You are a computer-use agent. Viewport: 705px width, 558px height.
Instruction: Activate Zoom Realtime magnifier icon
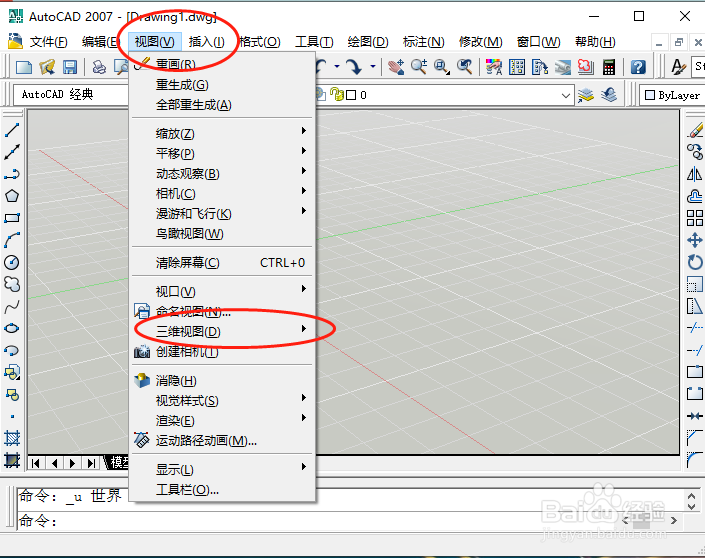pos(419,67)
